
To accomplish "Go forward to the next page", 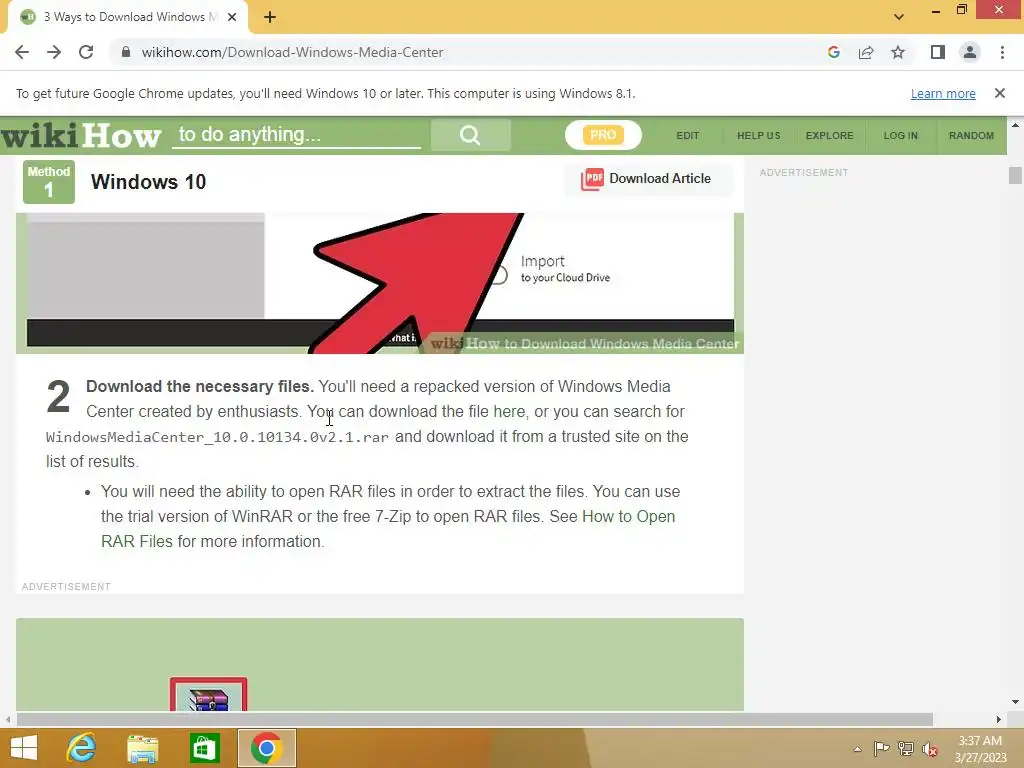I will pyautogui.click(x=54, y=52).
